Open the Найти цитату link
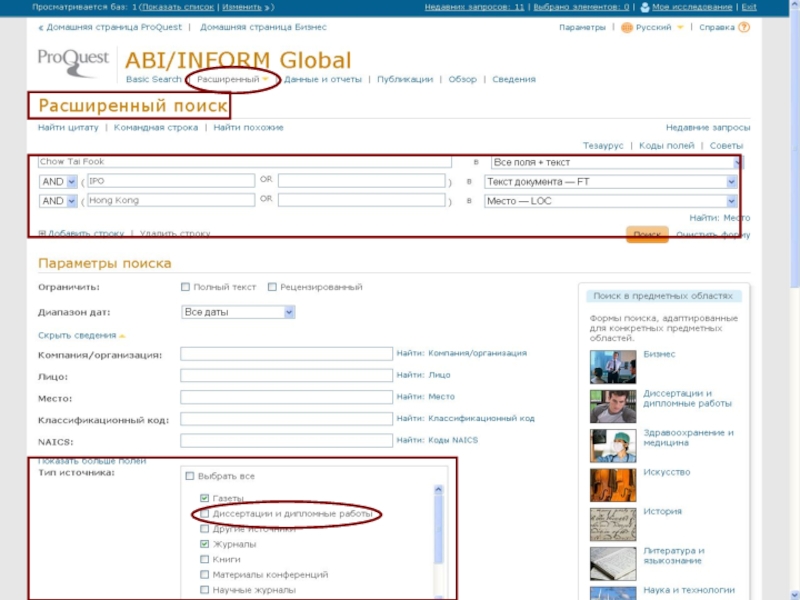 coord(68,128)
